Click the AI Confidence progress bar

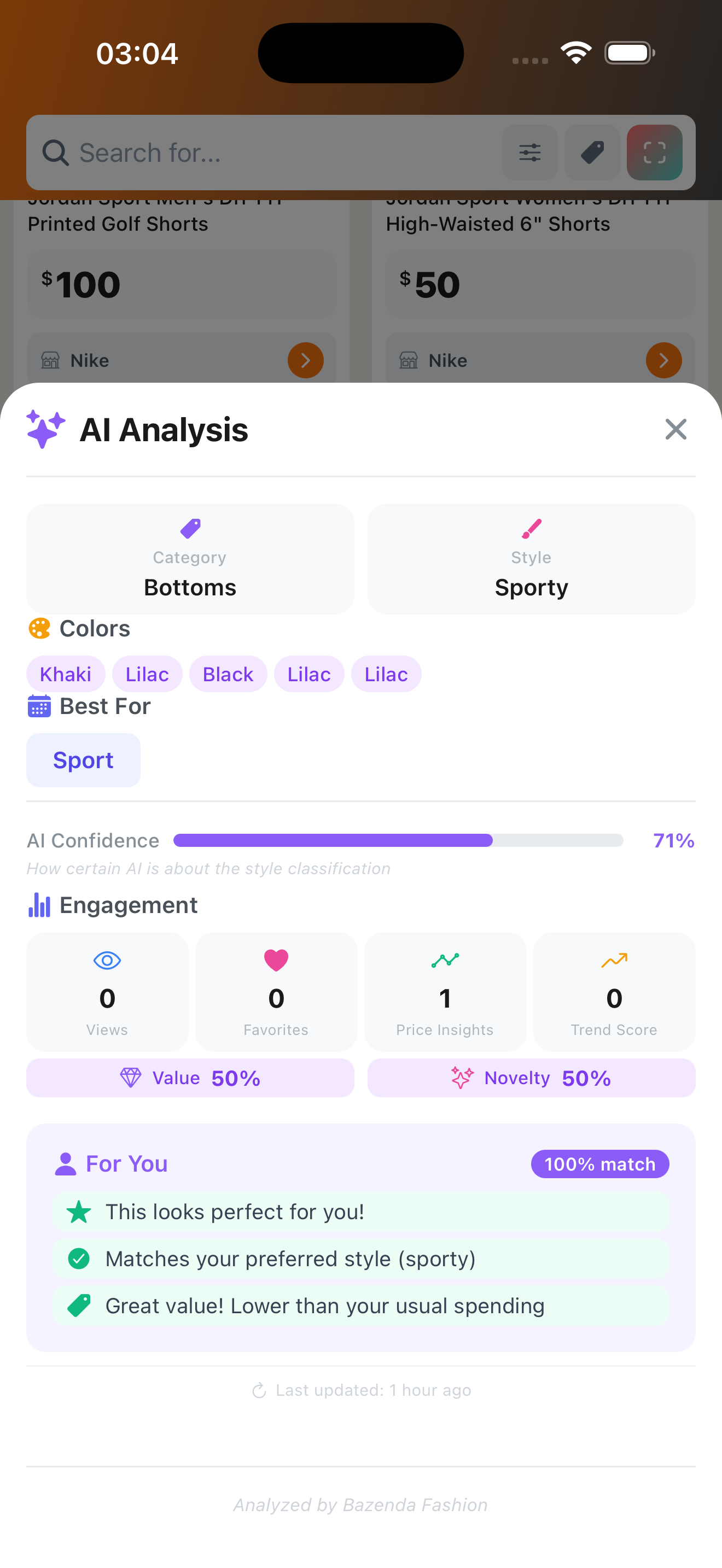(398, 841)
